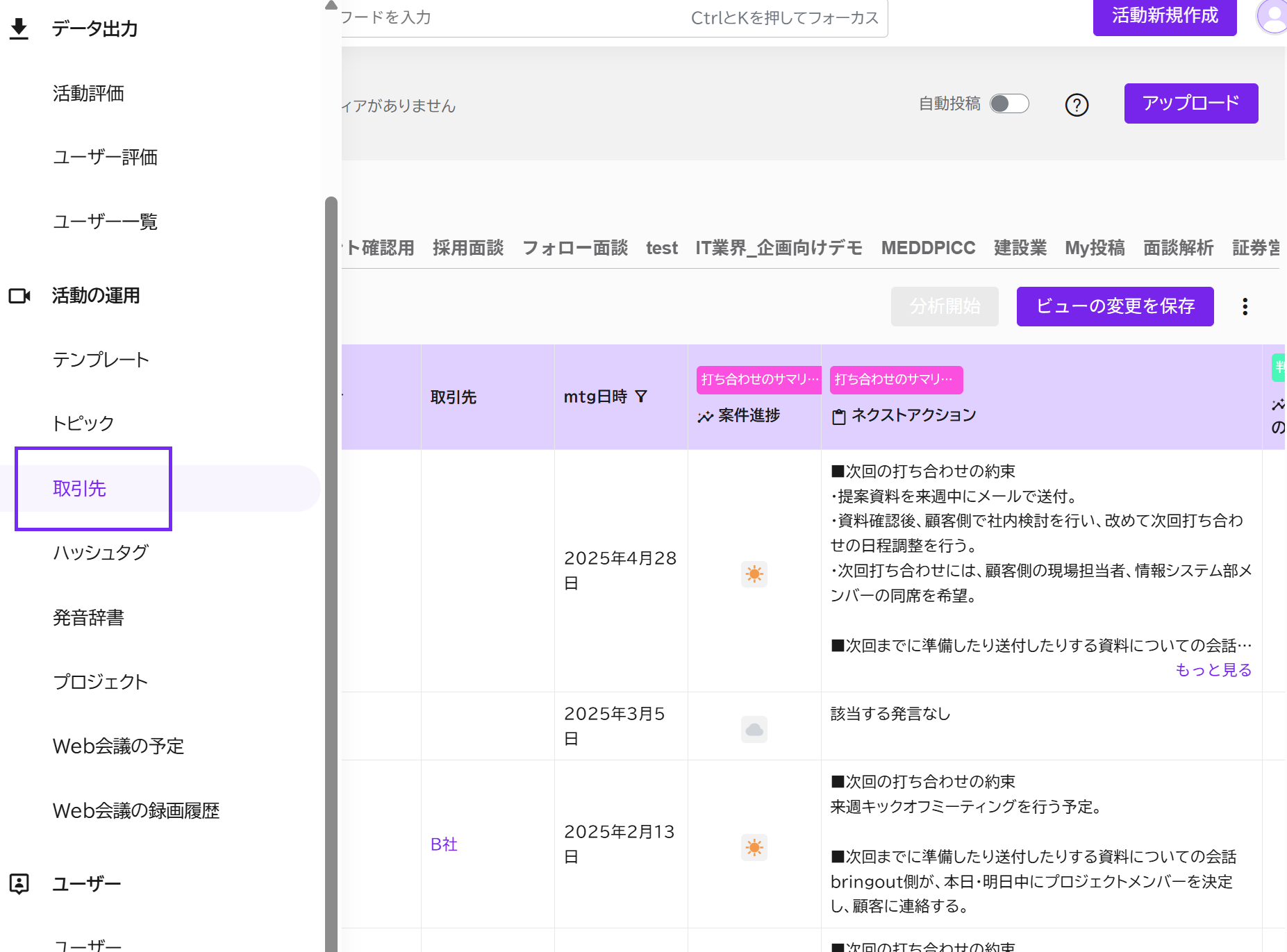This screenshot has height=952, width=1287.
Task: Click the 活動新規作成 button
Action: (x=1164, y=16)
